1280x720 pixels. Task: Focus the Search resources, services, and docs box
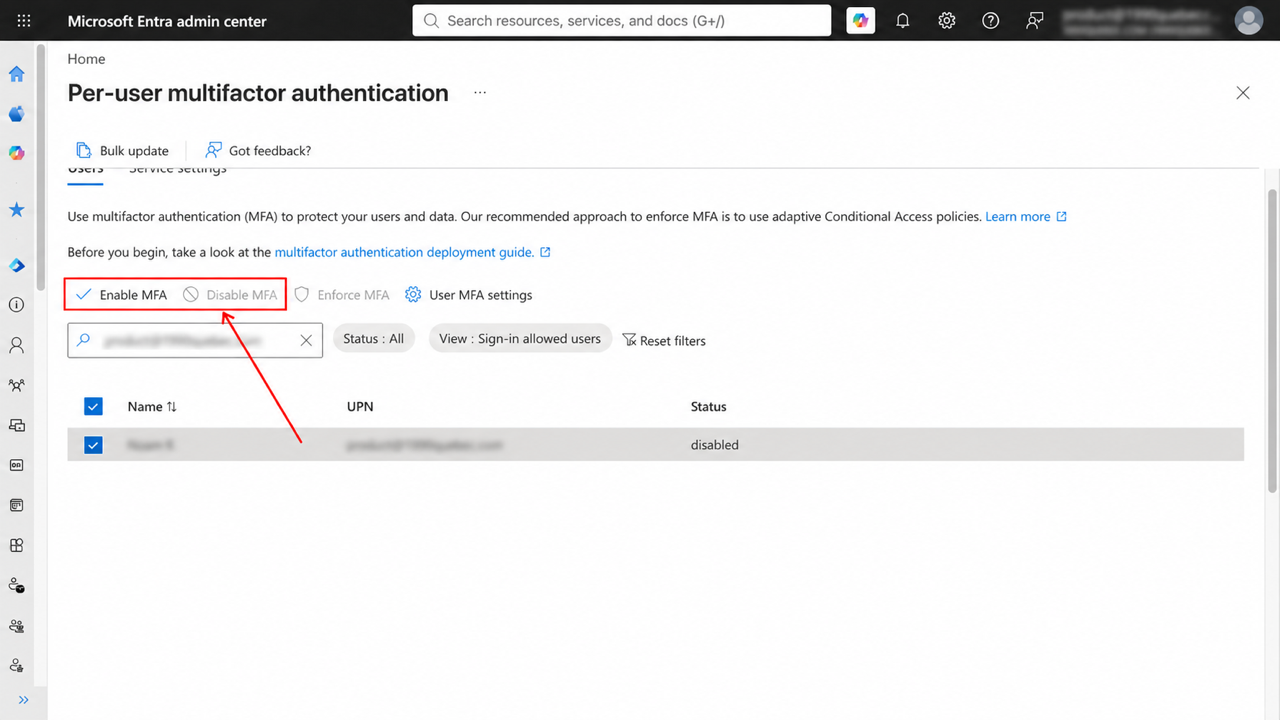[x=621, y=20]
